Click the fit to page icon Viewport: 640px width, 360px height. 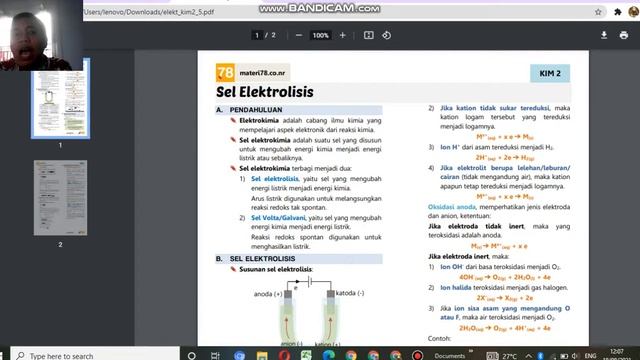pyautogui.click(x=369, y=36)
